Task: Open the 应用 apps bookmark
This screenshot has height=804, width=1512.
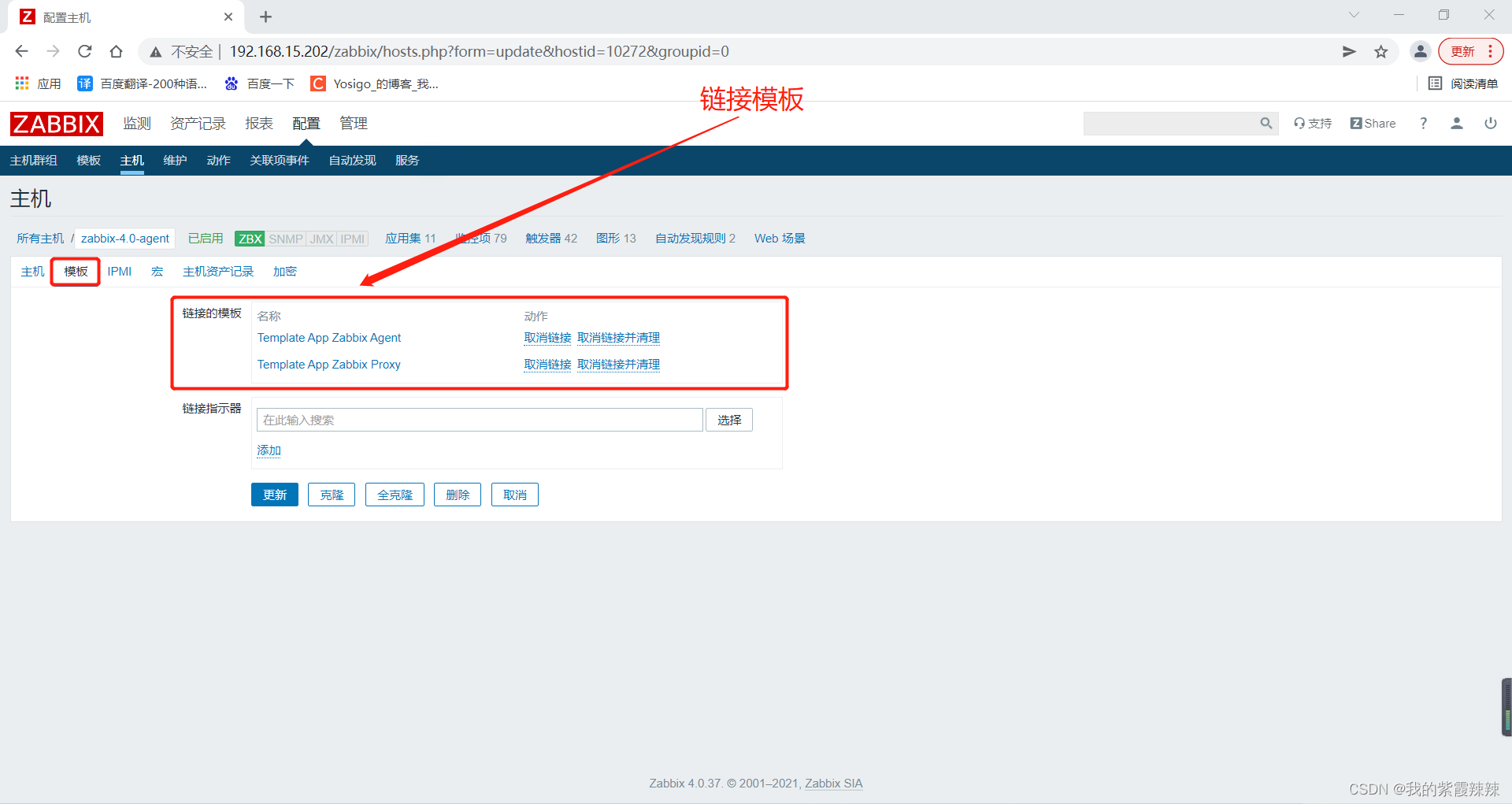Action: click(x=38, y=83)
